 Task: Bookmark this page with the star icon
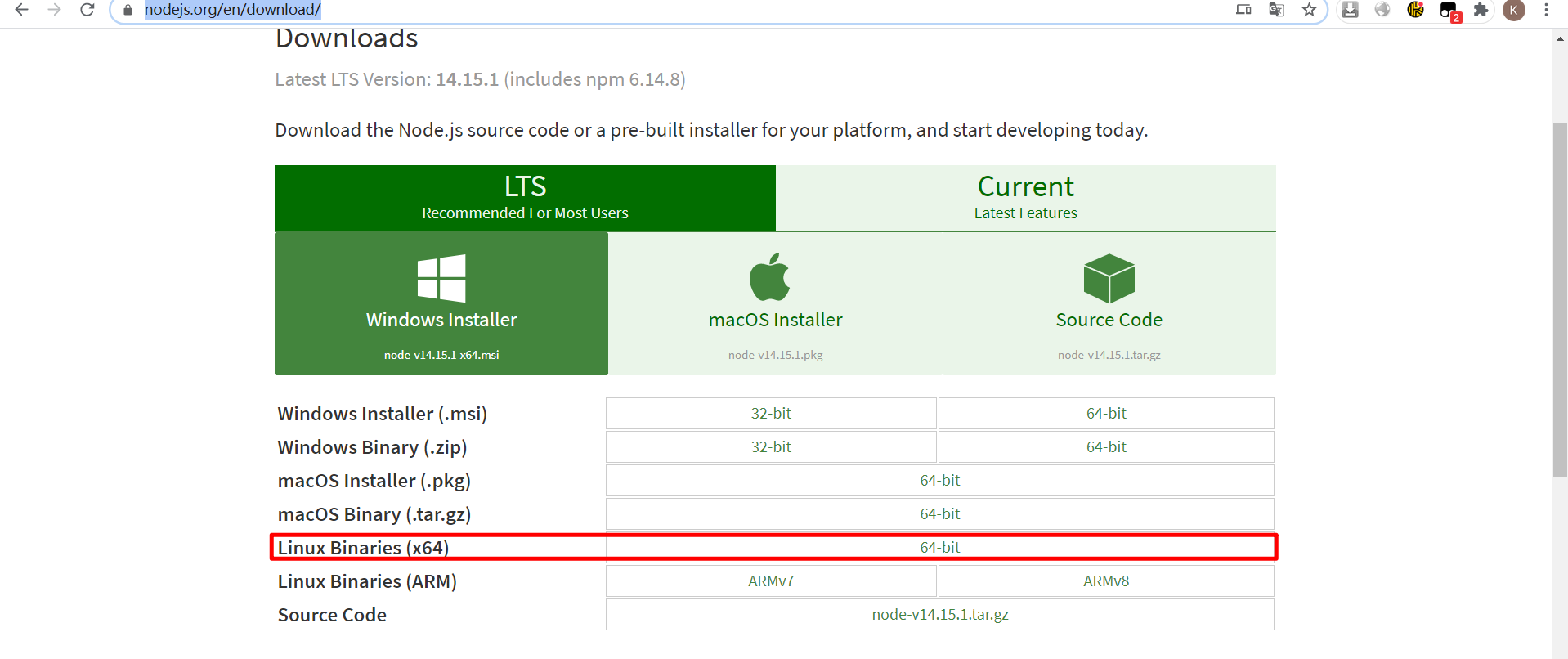tap(1309, 10)
